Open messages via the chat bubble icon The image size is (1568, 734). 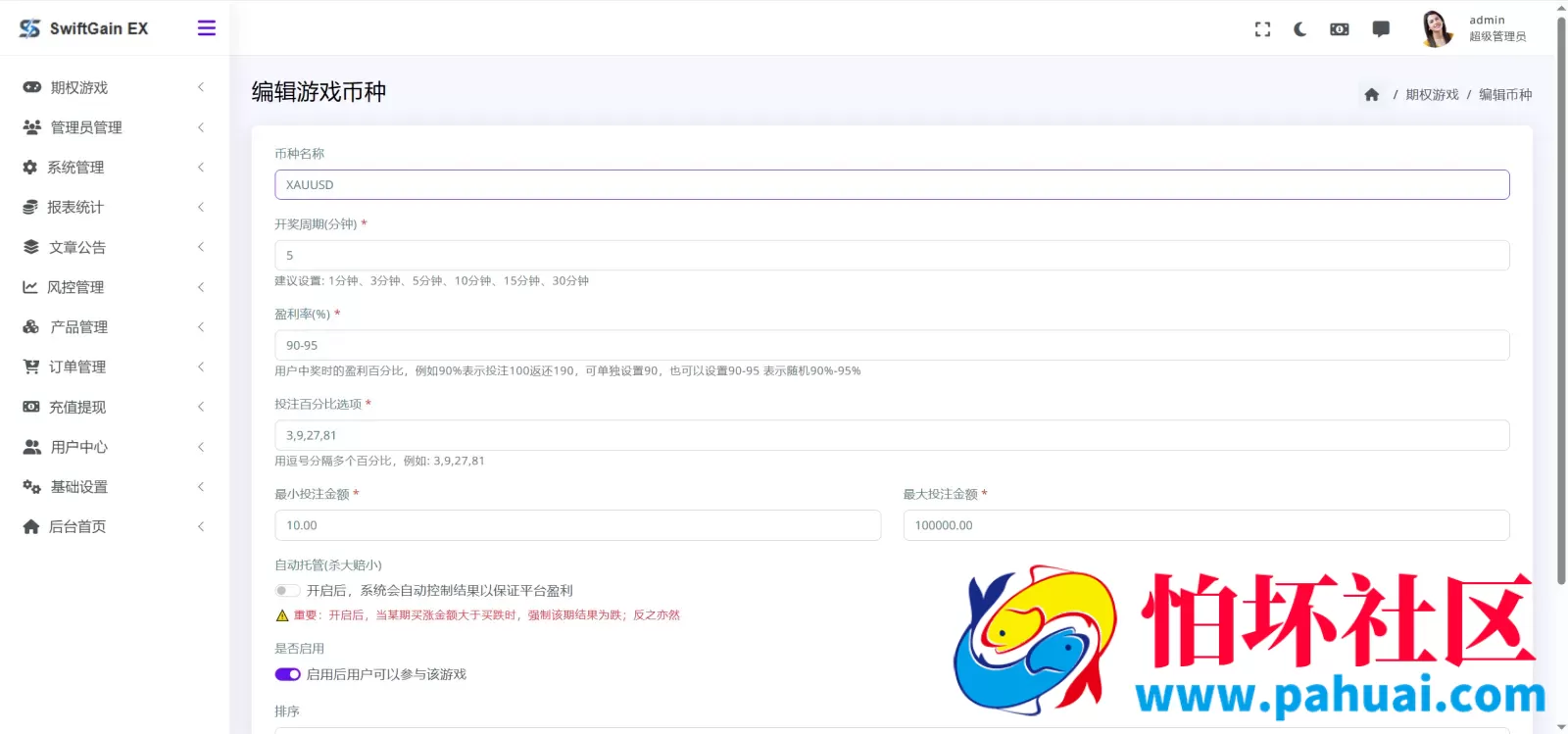[1381, 29]
